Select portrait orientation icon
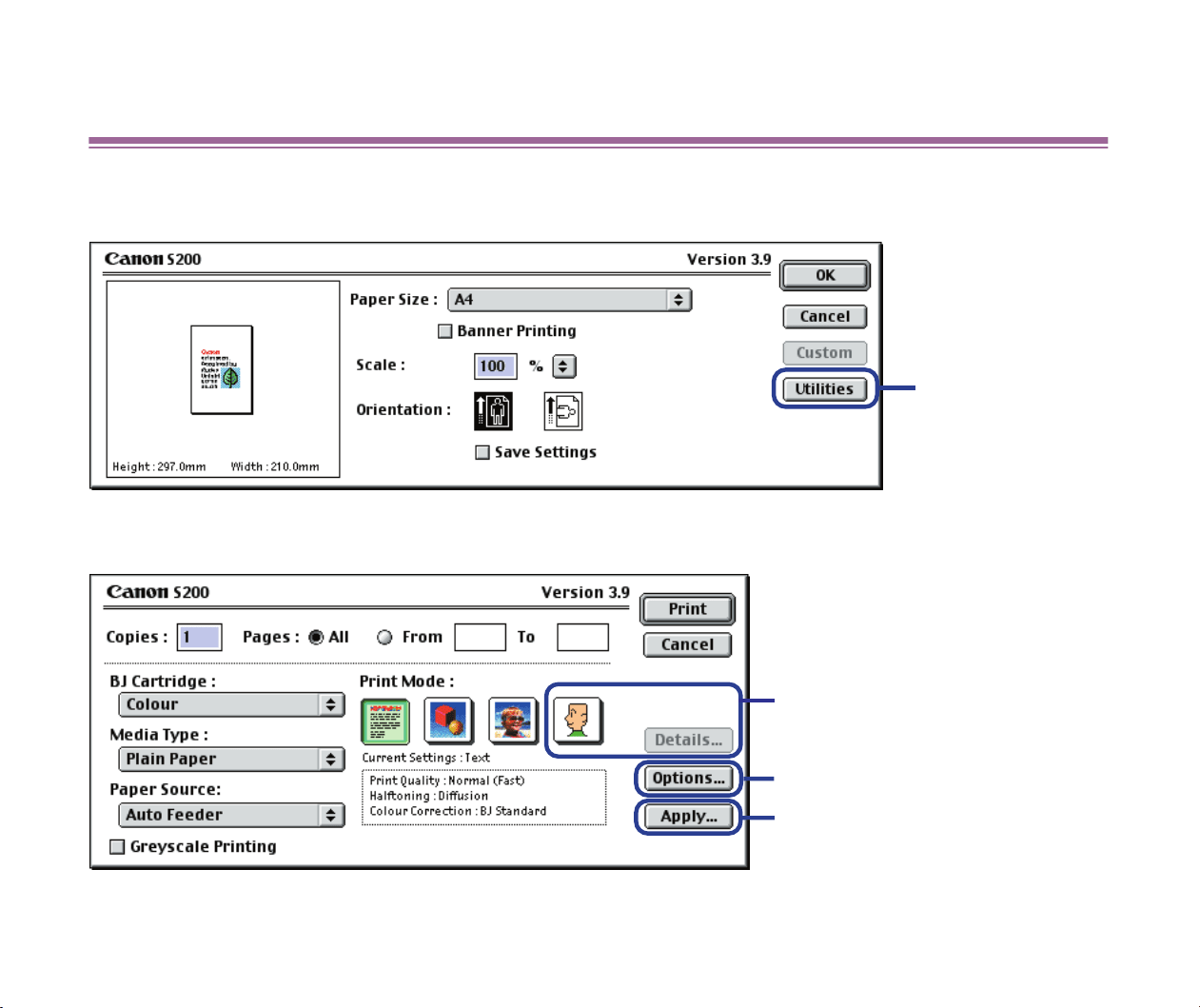1200x1008 pixels. [493, 411]
